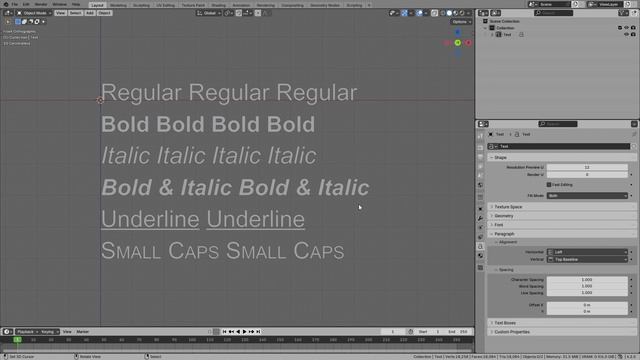Open the World properties tab
The image size is (640, 360).
pos(480,185)
